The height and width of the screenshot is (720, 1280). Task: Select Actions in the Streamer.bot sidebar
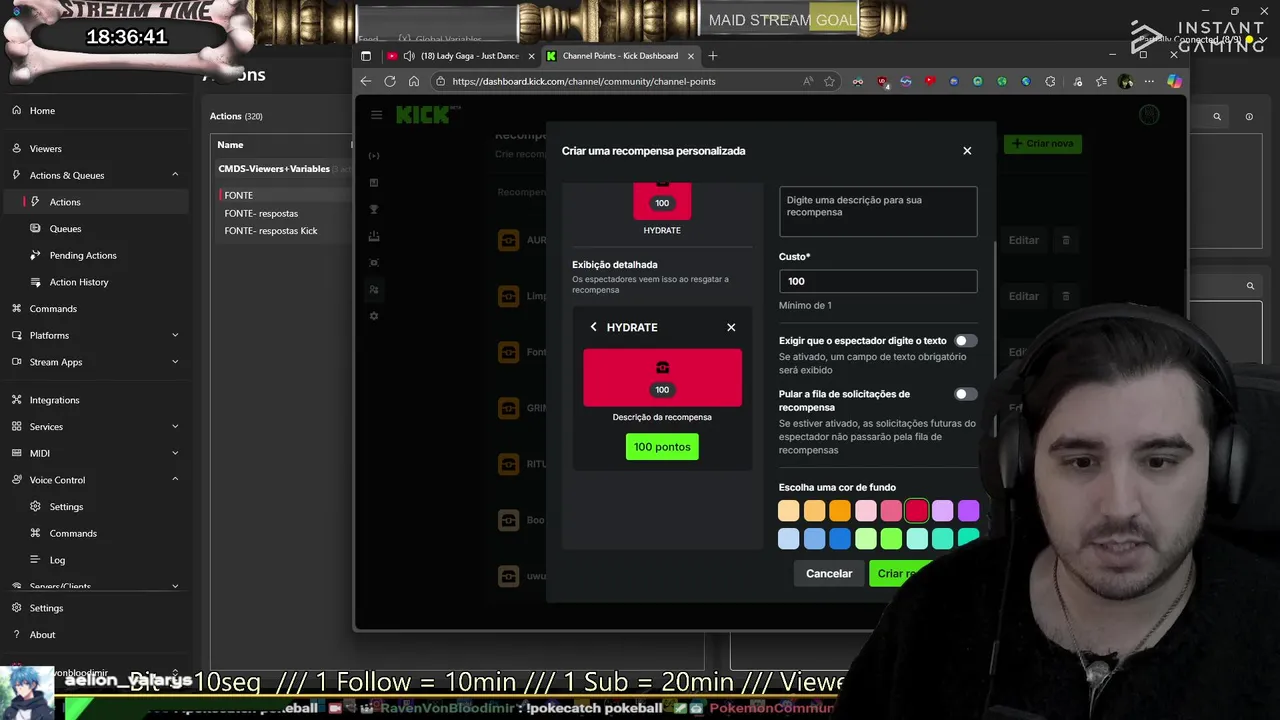tap(65, 202)
